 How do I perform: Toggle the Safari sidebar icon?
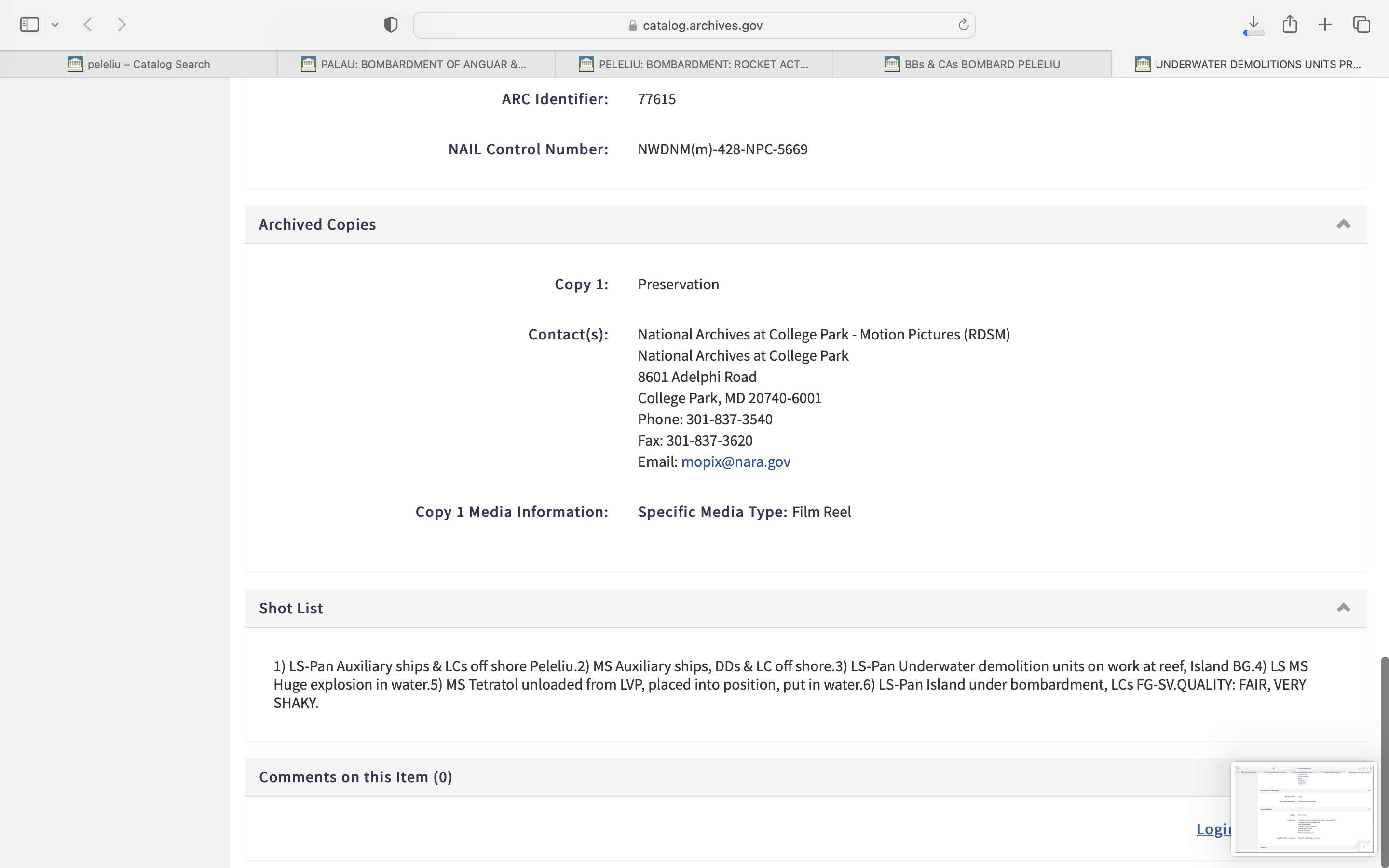29,25
